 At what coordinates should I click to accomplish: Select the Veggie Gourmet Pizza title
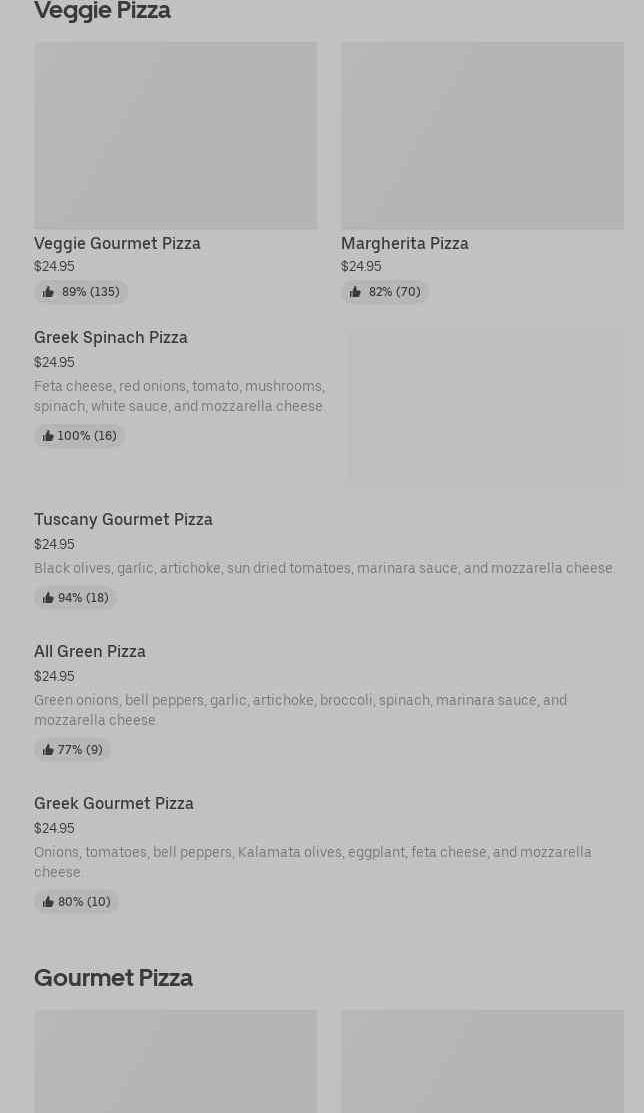117,243
